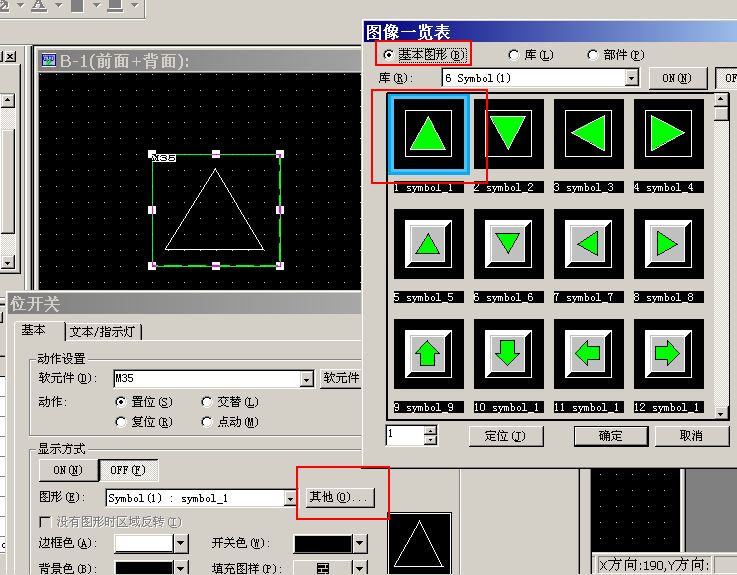Click the 边框色 white color swatch

[x=143, y=543]
